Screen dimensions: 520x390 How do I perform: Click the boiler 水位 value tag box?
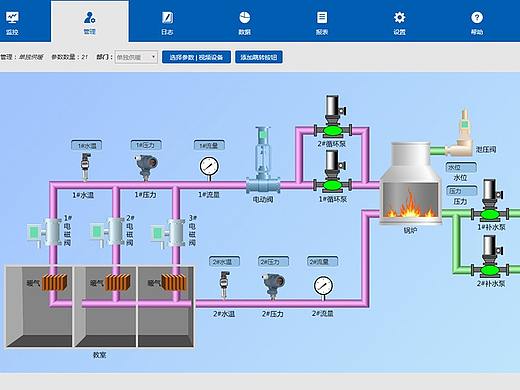(x=461, y=167)
